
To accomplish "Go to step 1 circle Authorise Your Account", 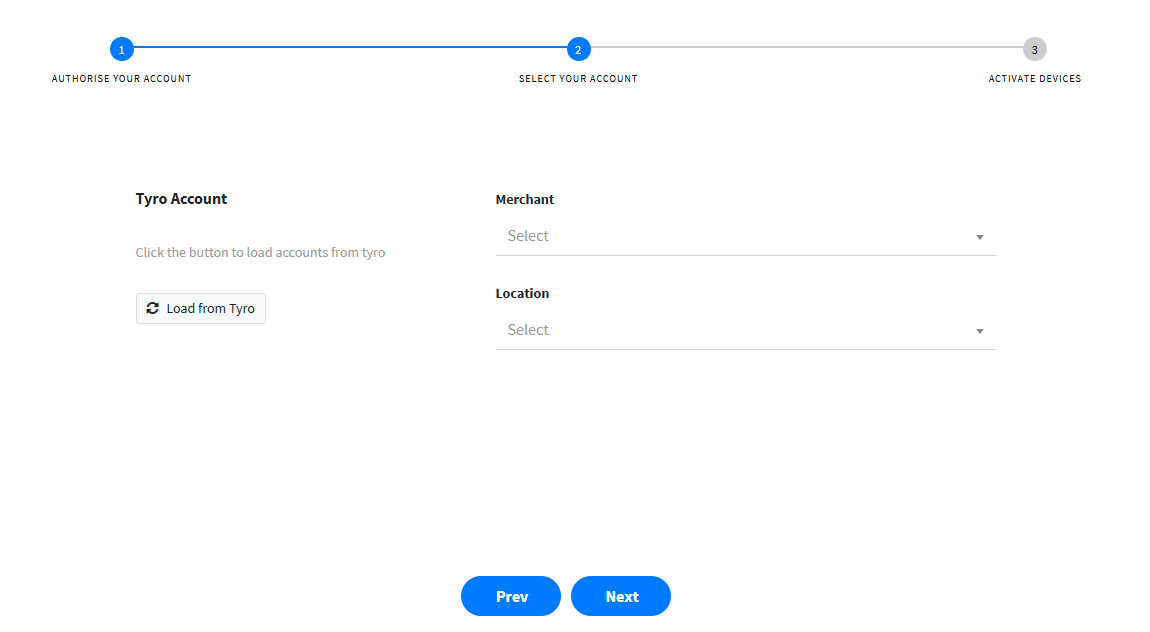I will coord(122,49).
